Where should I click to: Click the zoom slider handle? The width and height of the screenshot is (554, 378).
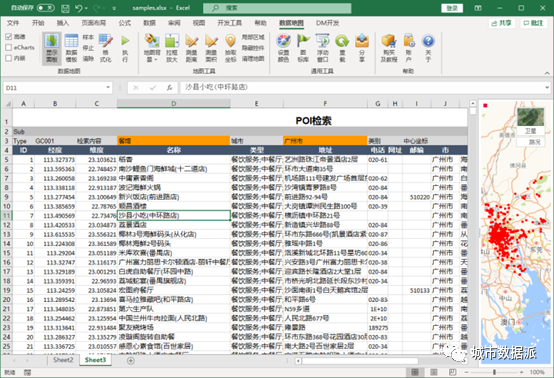tap(494, 372)
